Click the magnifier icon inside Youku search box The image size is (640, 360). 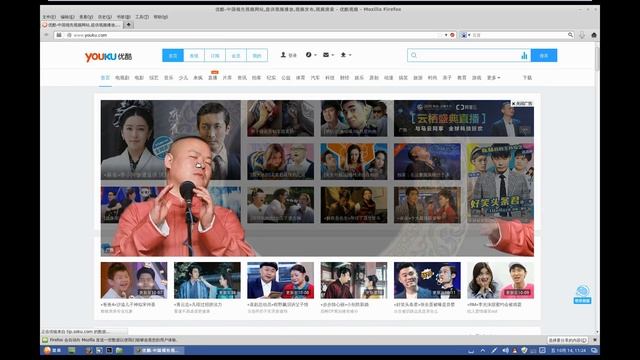414,55
